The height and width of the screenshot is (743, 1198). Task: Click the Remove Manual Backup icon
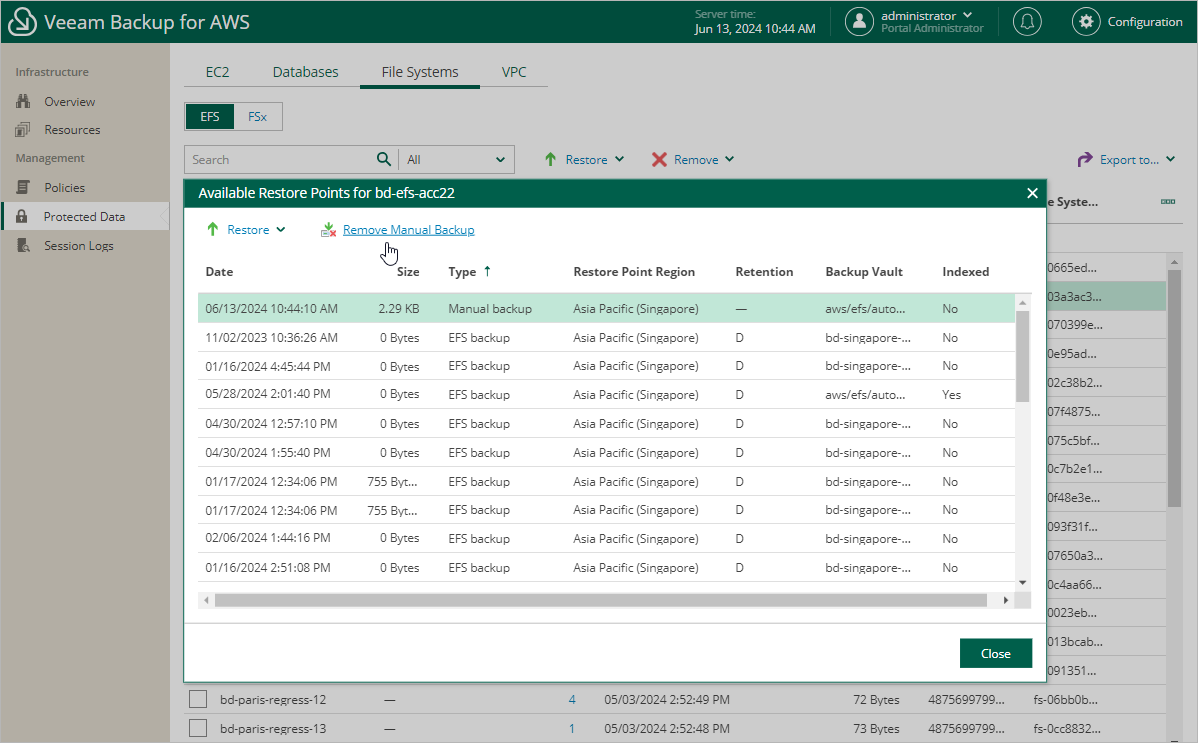pos(328,229)
